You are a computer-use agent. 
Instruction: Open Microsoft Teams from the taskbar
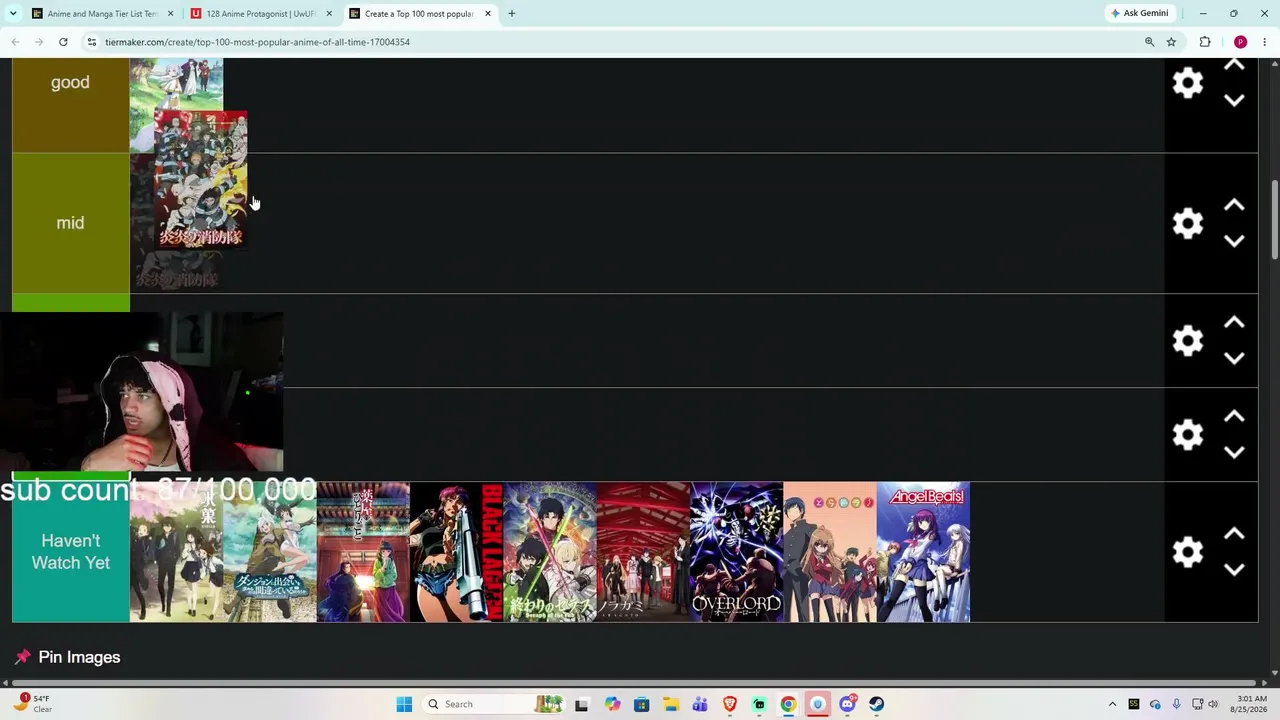click(x=700, y=704)
